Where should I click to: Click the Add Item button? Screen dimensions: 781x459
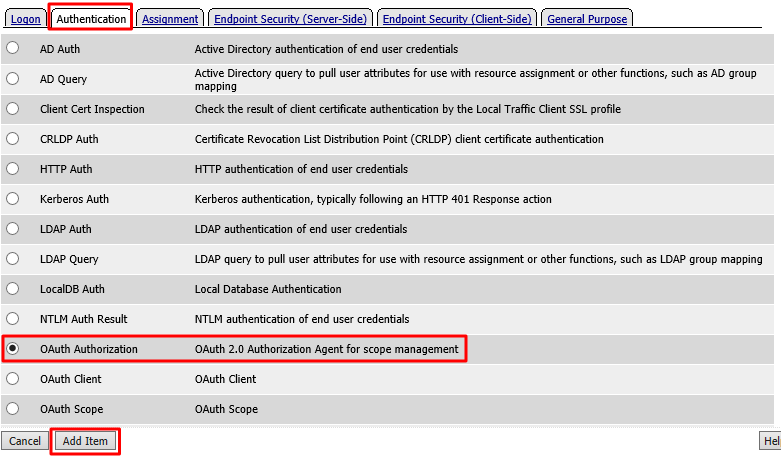[85, 441]
